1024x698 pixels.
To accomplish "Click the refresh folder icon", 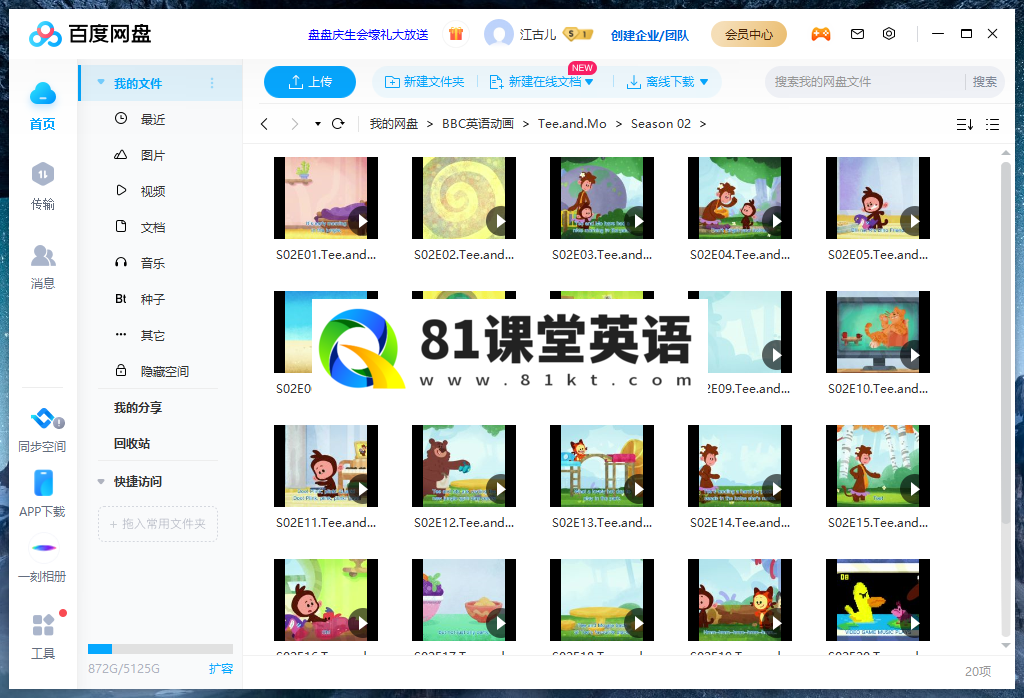I will [338, 124].
